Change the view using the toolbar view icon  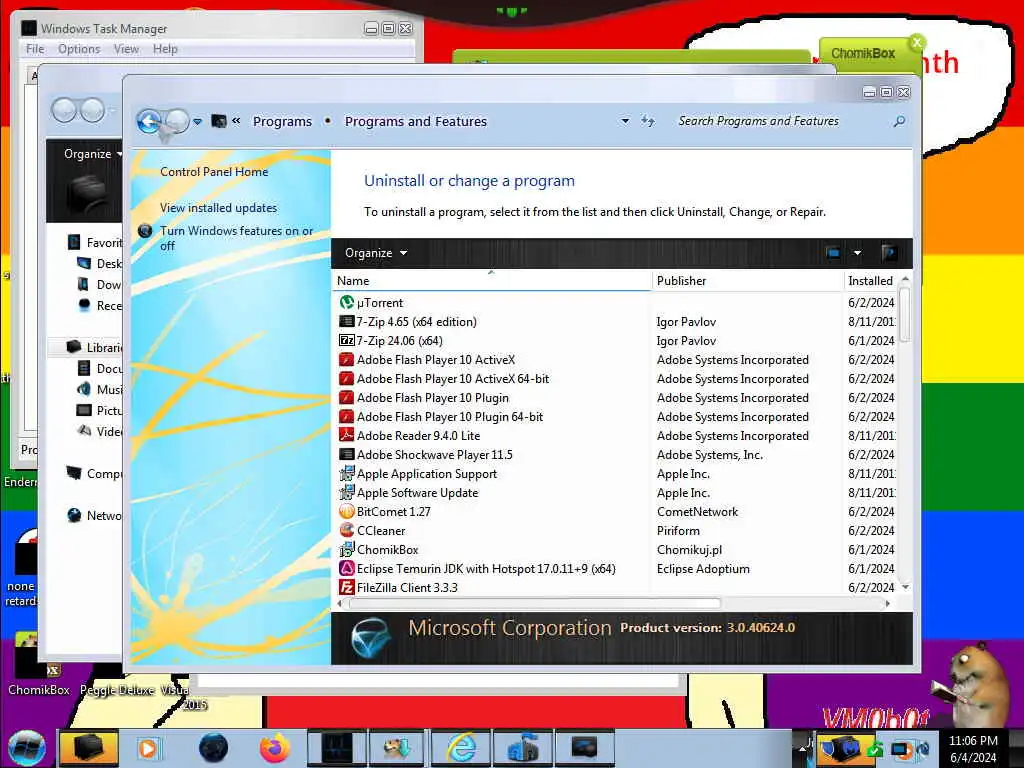(833, 253)
